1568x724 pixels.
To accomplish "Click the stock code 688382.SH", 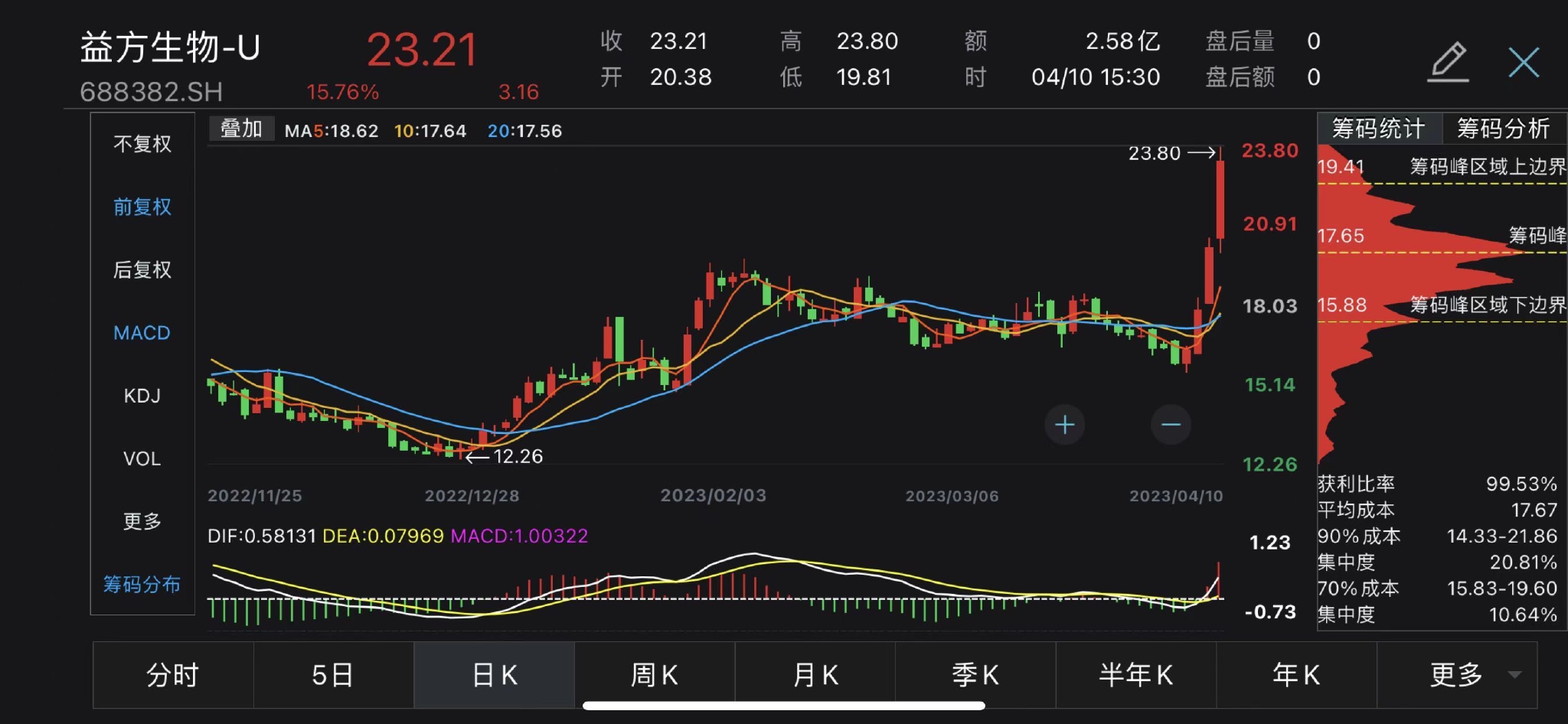I will [152, 92].
